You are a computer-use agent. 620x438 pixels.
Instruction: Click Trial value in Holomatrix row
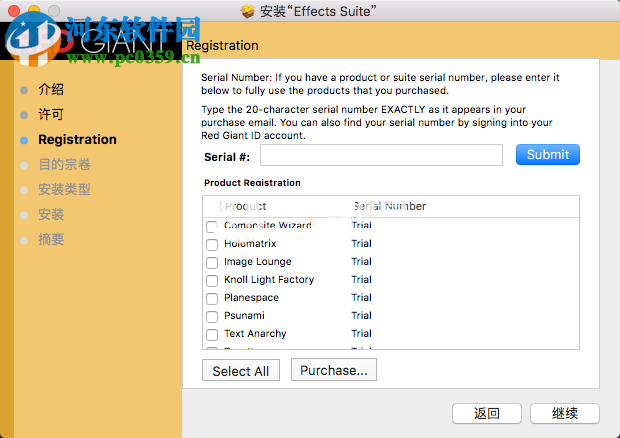(x=361, y=244)
